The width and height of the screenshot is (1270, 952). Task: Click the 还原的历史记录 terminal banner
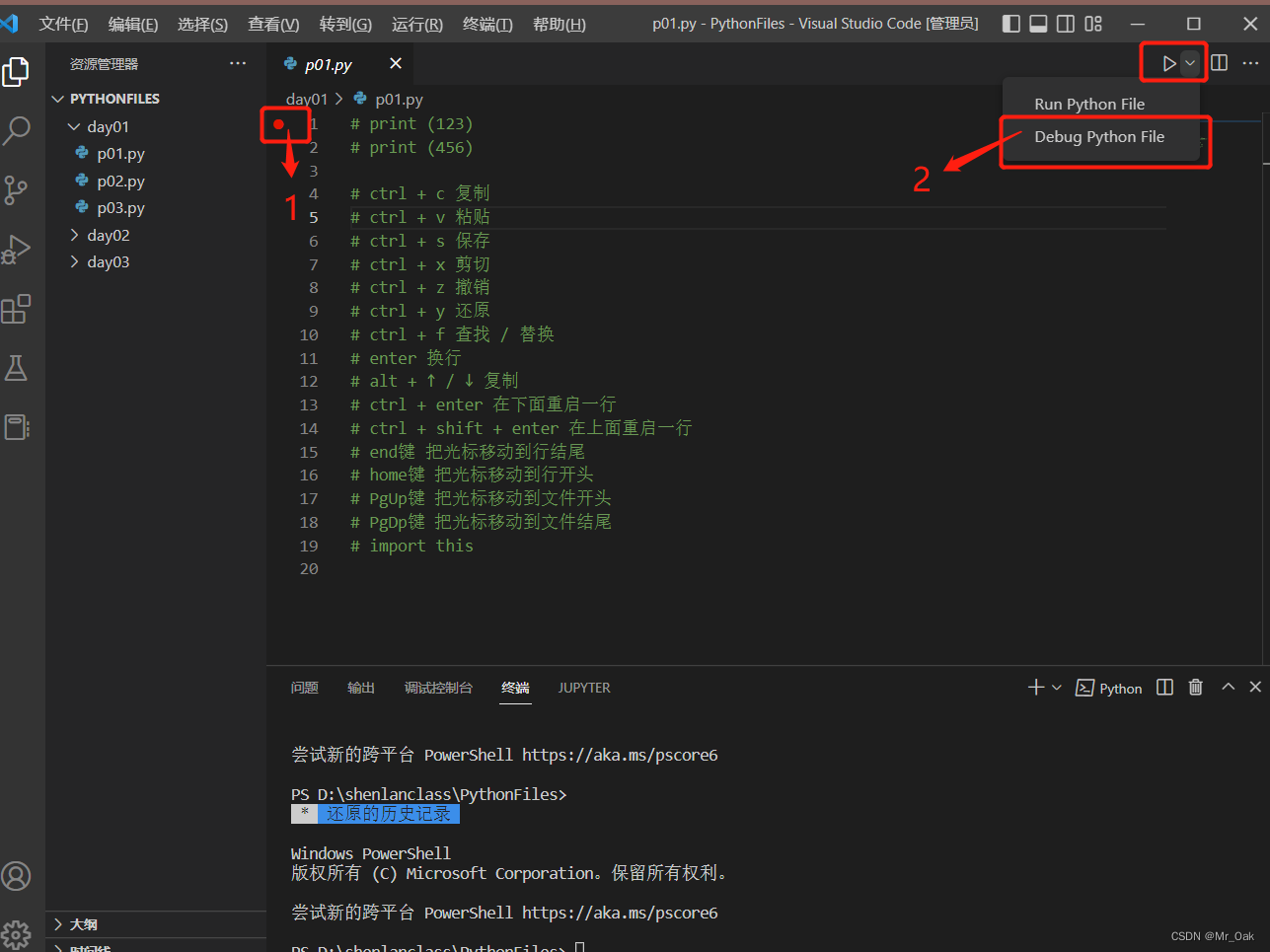(375, 814)
